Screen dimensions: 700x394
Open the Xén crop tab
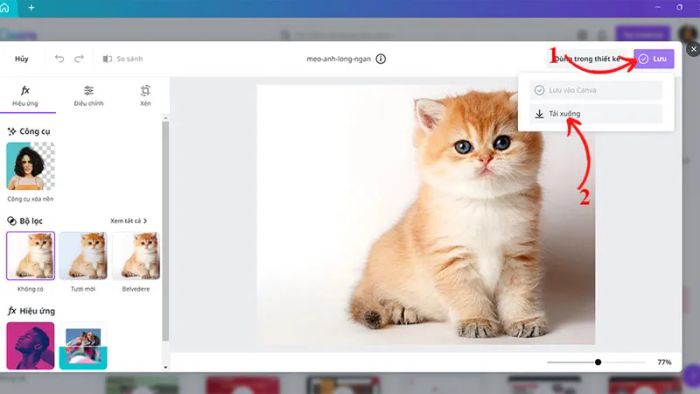click(x=146, y=96)
